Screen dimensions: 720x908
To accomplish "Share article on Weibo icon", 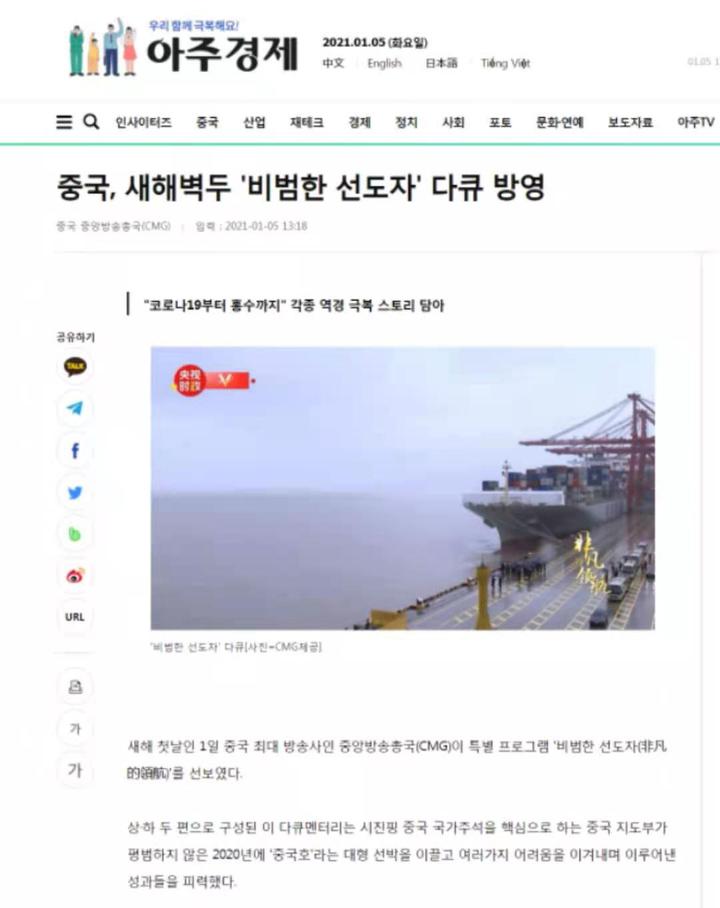I will pyautogui.click(x=75, y=576).
